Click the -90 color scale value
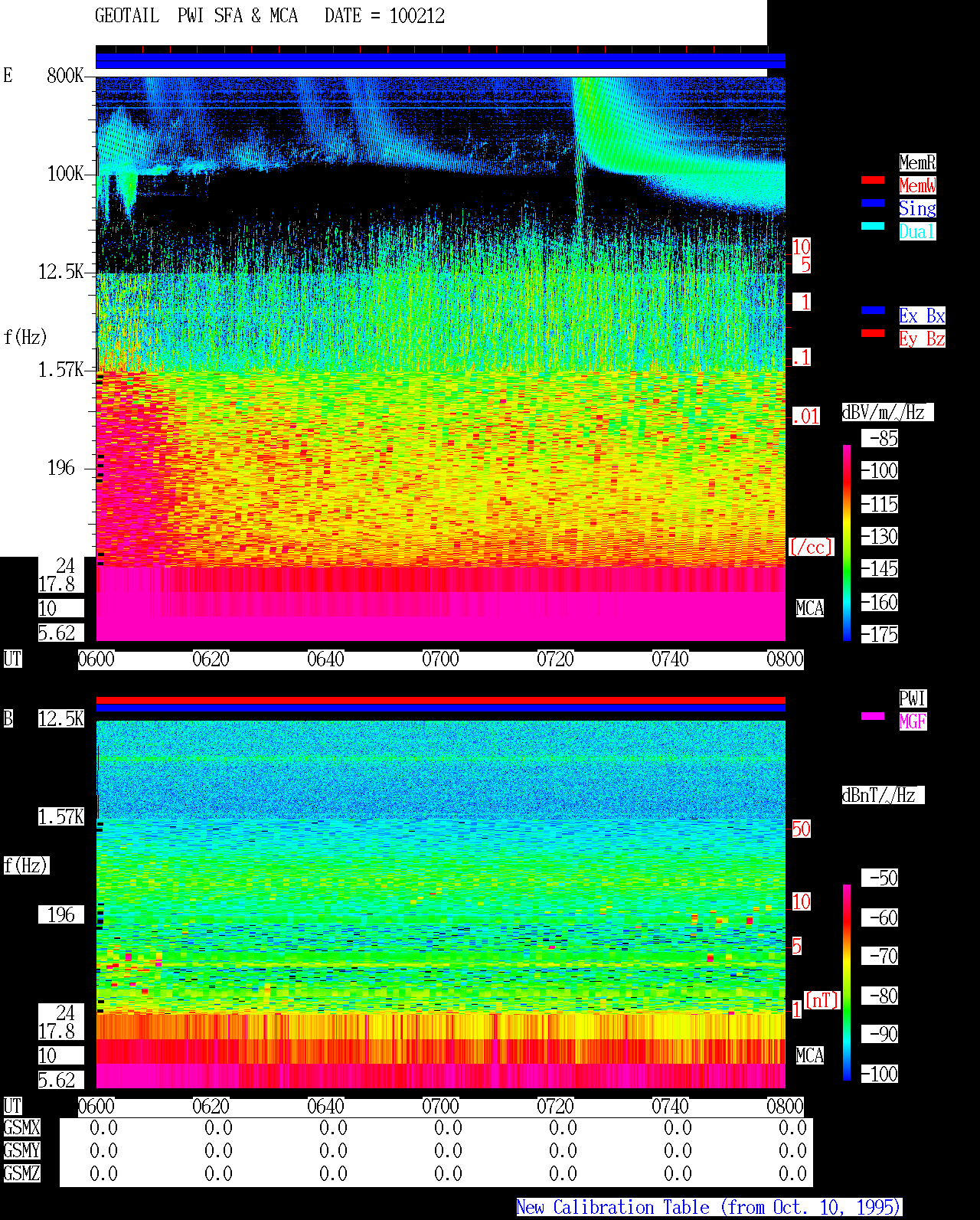The width and height of the screenshot is (980, 1220). pyautogui.click(x=880, y=1034)
